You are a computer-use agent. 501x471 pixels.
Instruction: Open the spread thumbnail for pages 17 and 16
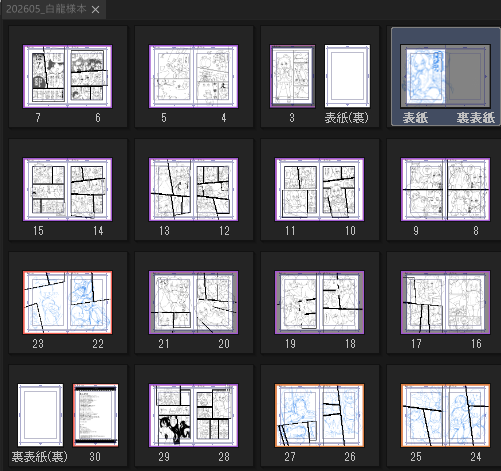click(445, 302)
